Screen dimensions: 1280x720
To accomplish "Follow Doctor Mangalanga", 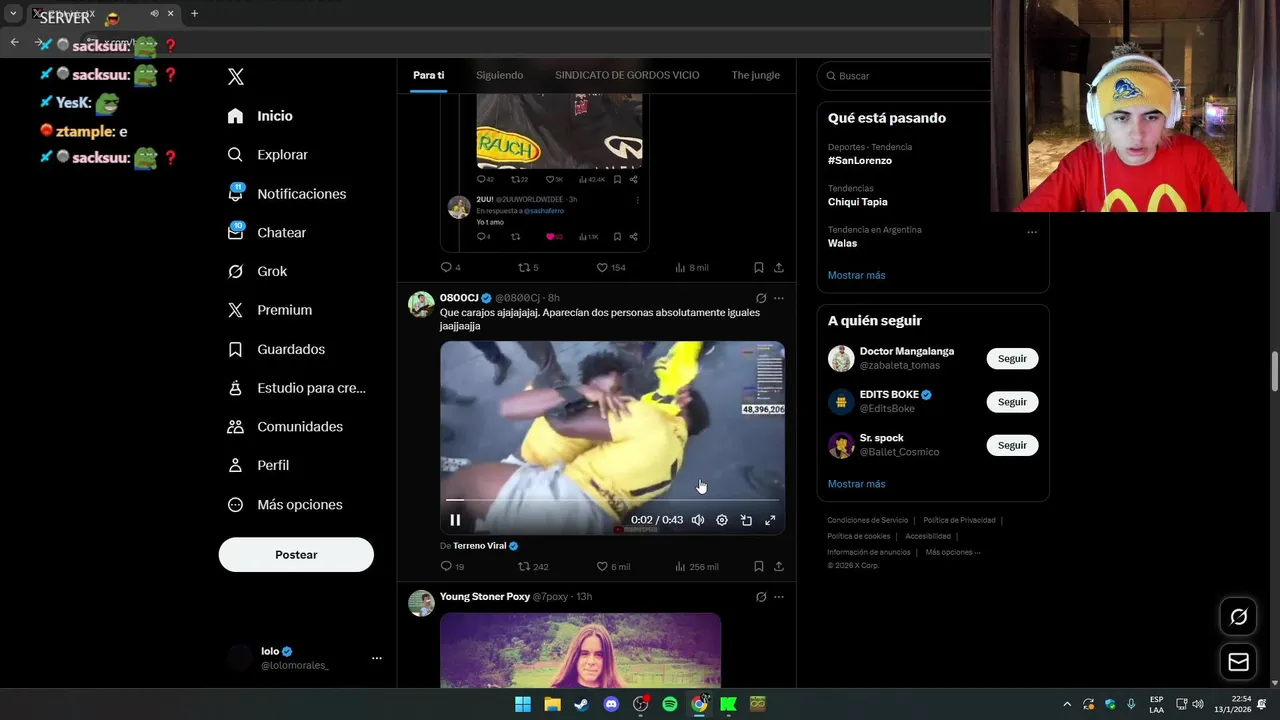I will [x=1012, y=359].
